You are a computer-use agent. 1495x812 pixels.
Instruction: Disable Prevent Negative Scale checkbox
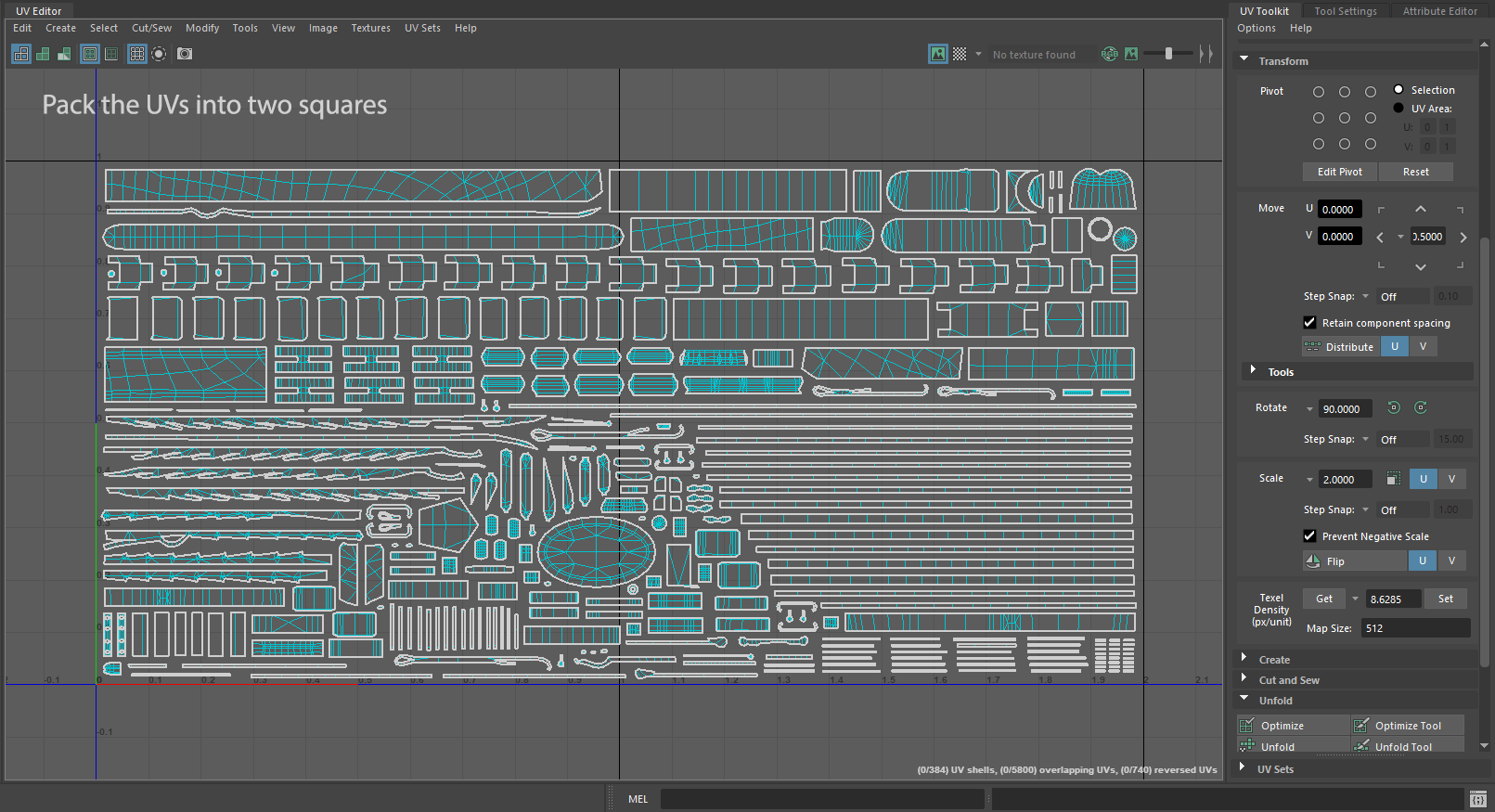[x=1309, y=535]
